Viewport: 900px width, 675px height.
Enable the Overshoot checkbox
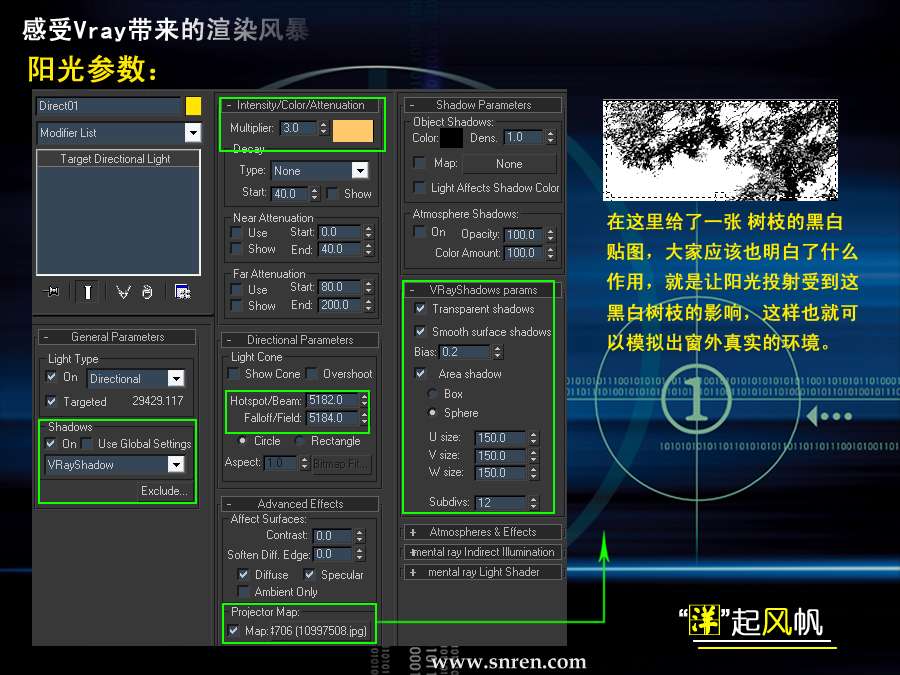(312, 374)
